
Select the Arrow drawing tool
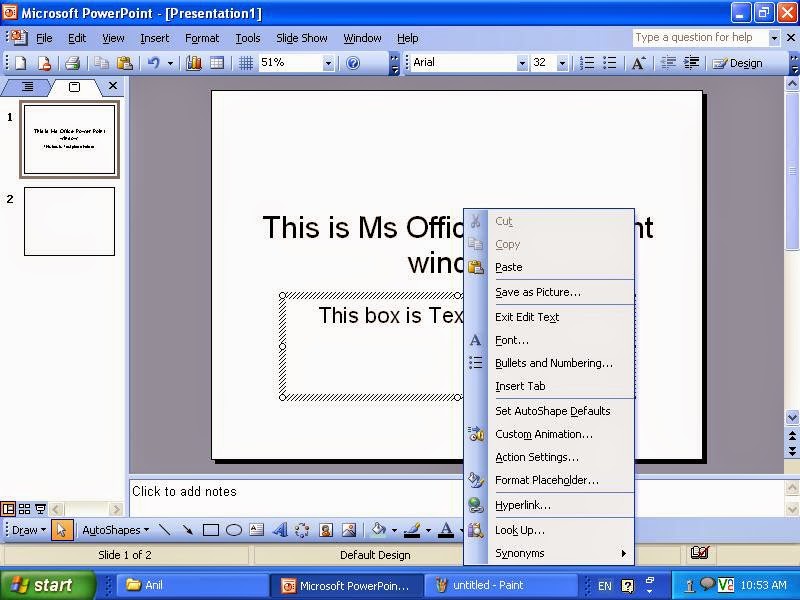(188, 531)
